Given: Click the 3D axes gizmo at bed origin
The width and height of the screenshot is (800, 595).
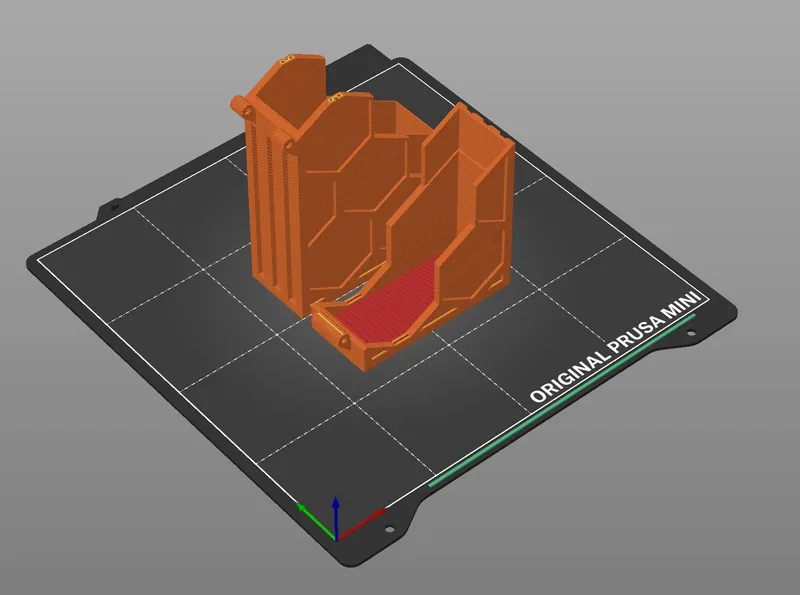Looking at the screenshot, I should (x=339, y=519).
